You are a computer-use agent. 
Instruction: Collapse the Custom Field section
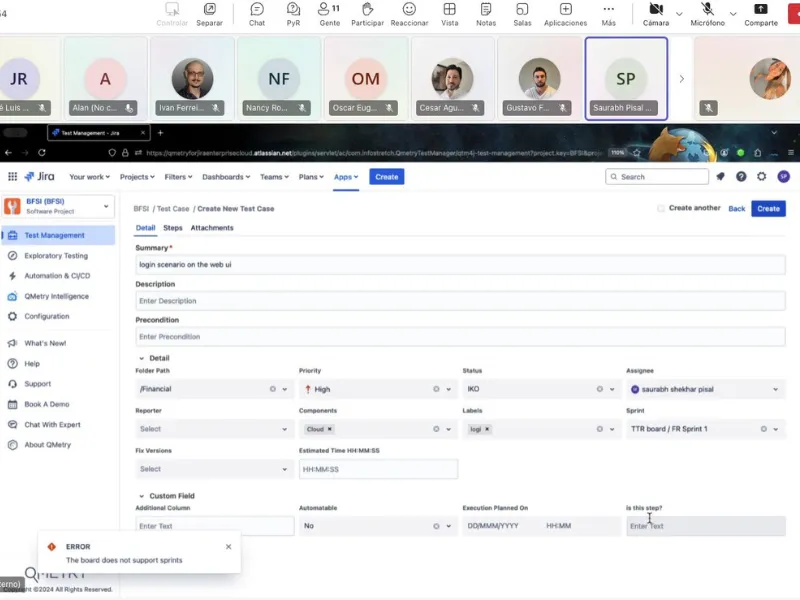click(x=141, y=496)
